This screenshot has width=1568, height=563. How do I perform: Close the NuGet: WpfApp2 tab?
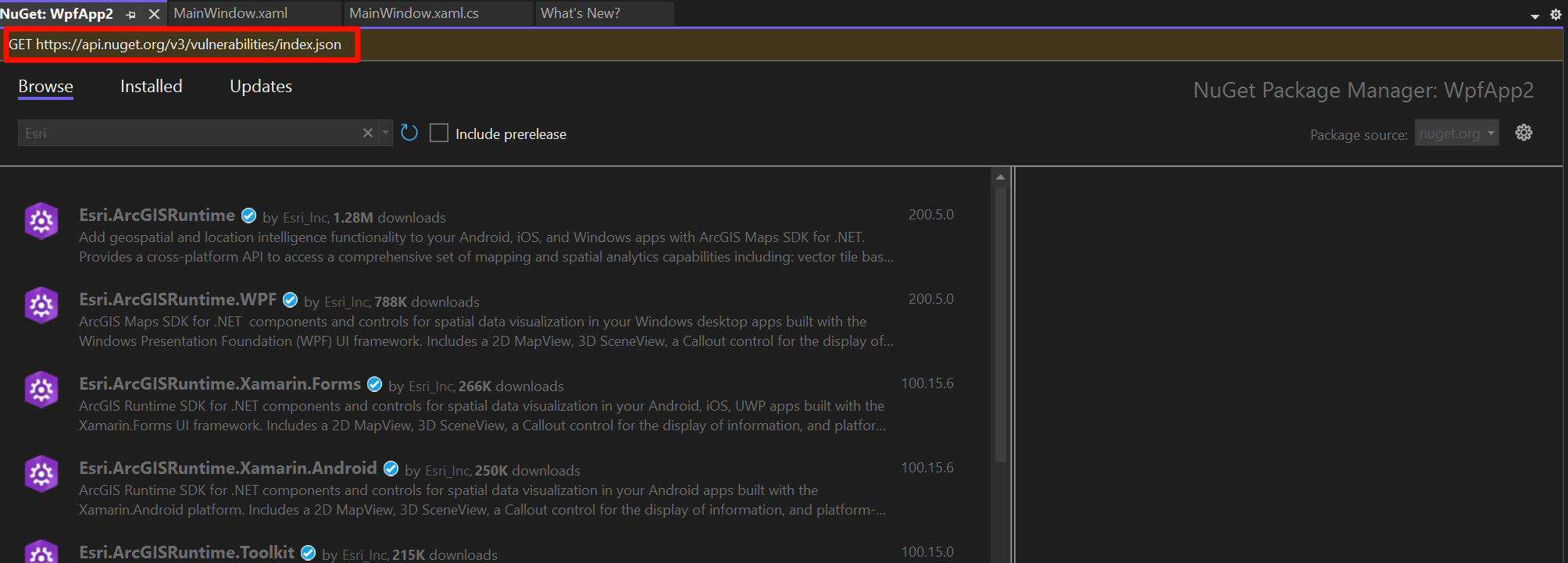[x=154, y=14]
